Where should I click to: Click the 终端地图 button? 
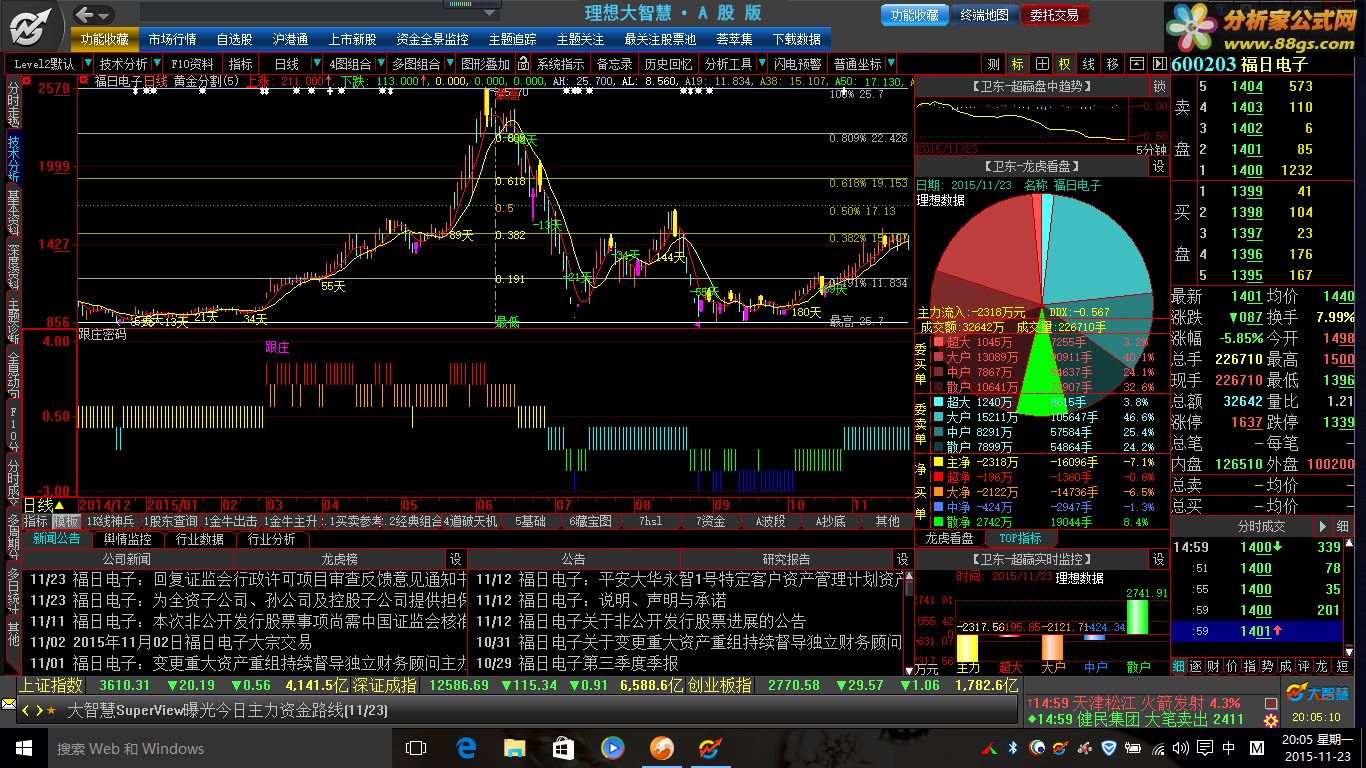[984, 15]
